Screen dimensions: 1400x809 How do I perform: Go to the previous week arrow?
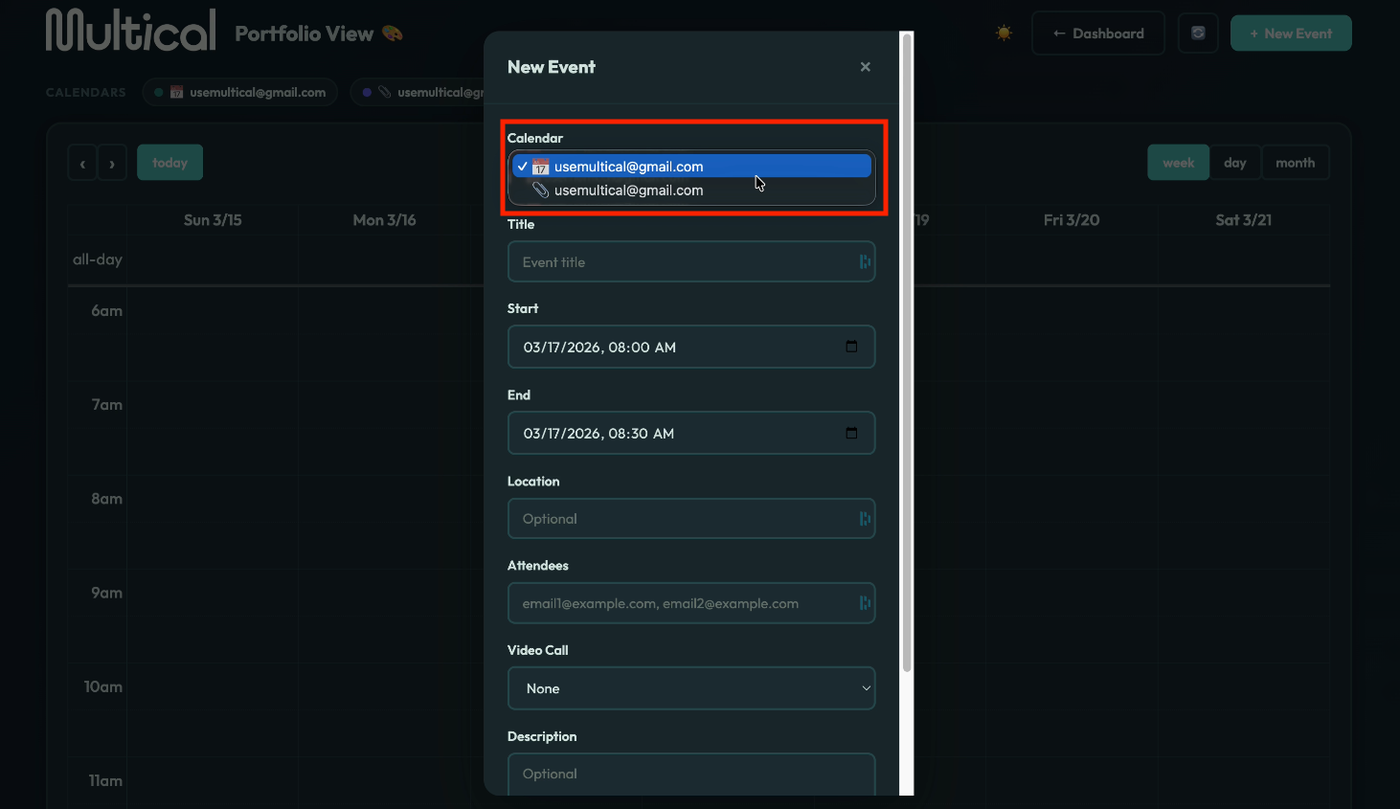click(82, 163)
